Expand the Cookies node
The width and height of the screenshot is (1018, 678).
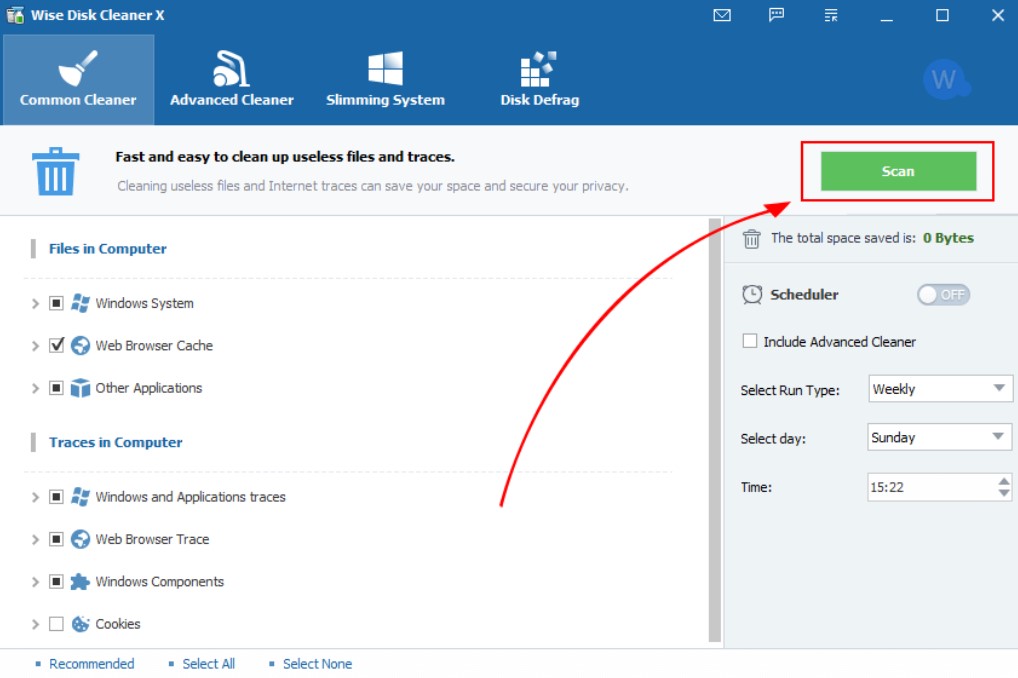pos(35,623)
